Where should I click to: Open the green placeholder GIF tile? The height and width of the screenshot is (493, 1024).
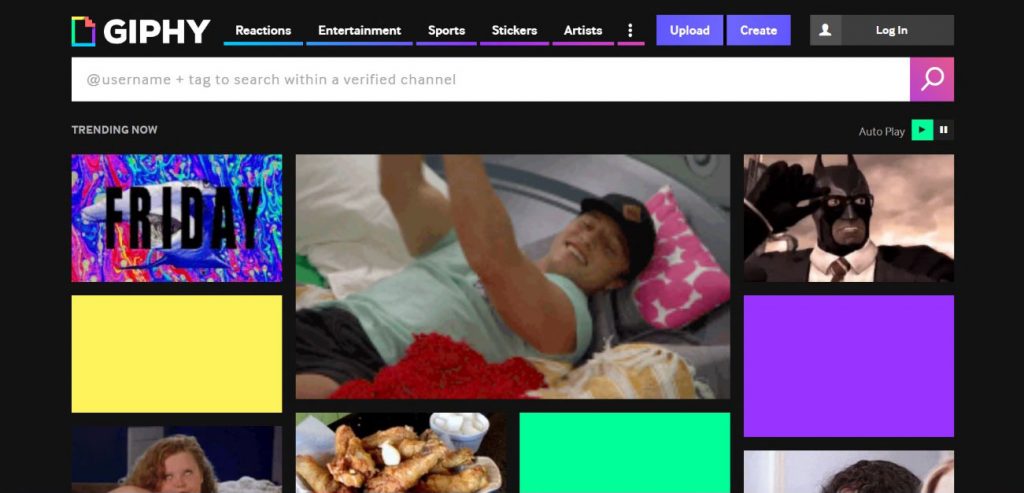point(624,453)
